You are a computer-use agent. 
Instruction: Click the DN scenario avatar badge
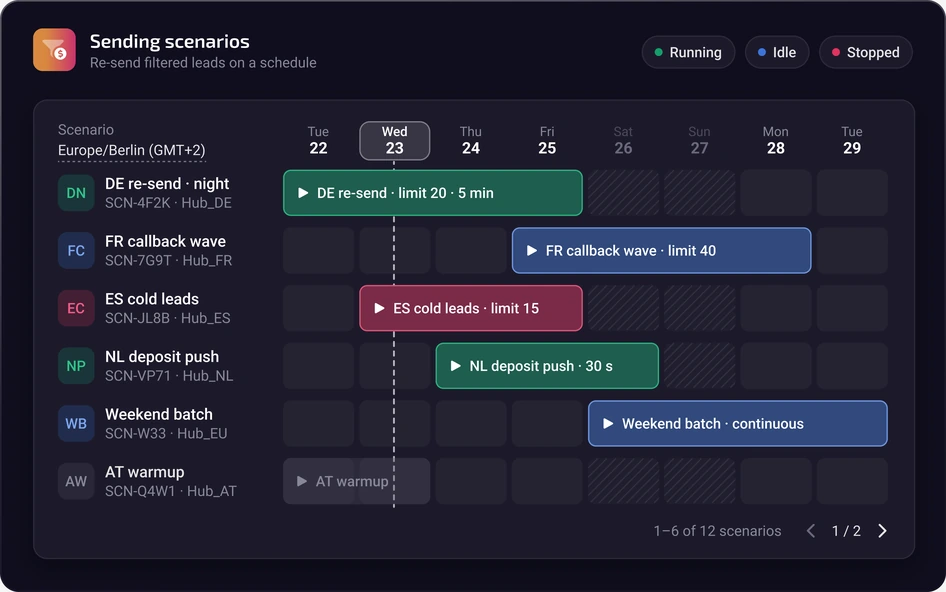pyautogui.click(x=76, y=193)
